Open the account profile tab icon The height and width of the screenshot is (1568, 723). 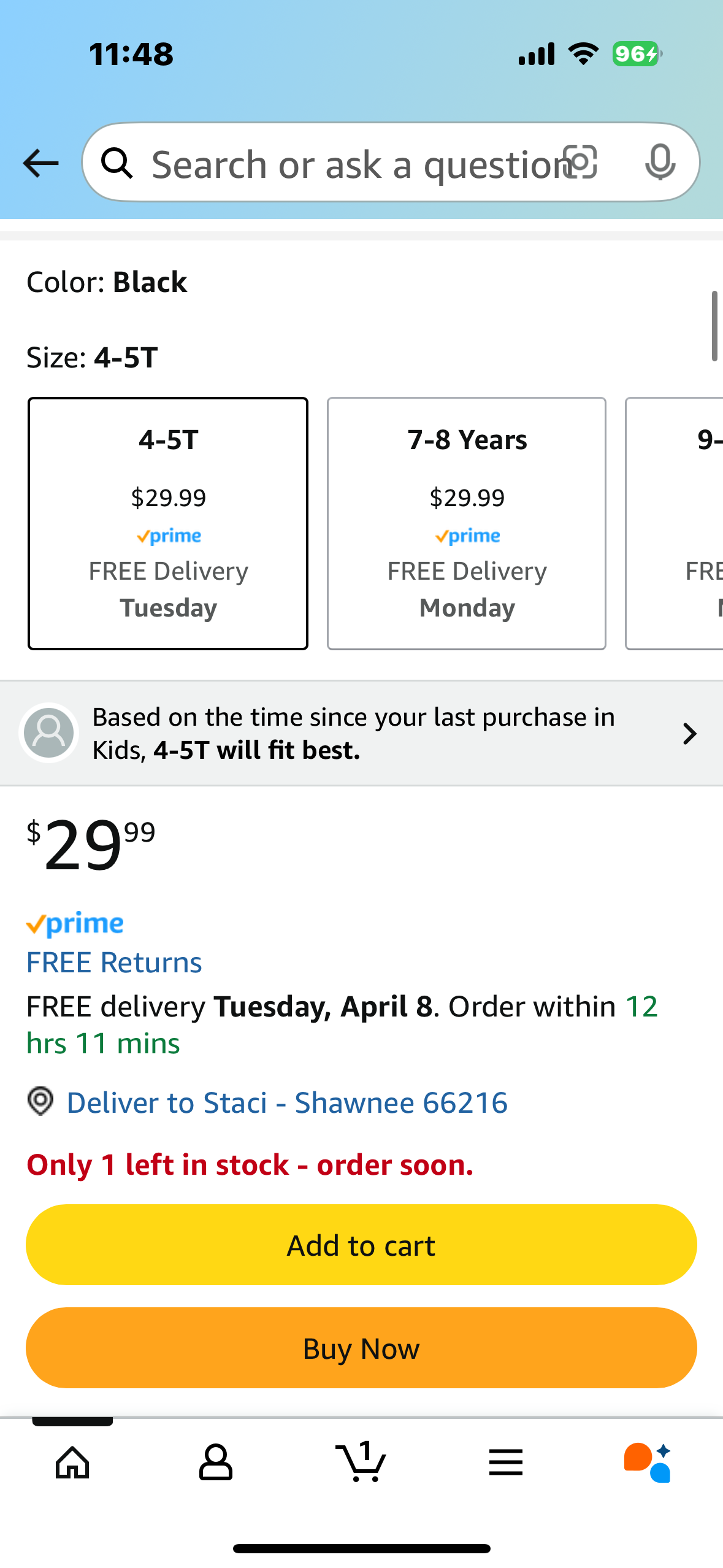(x=216, y=1462)
